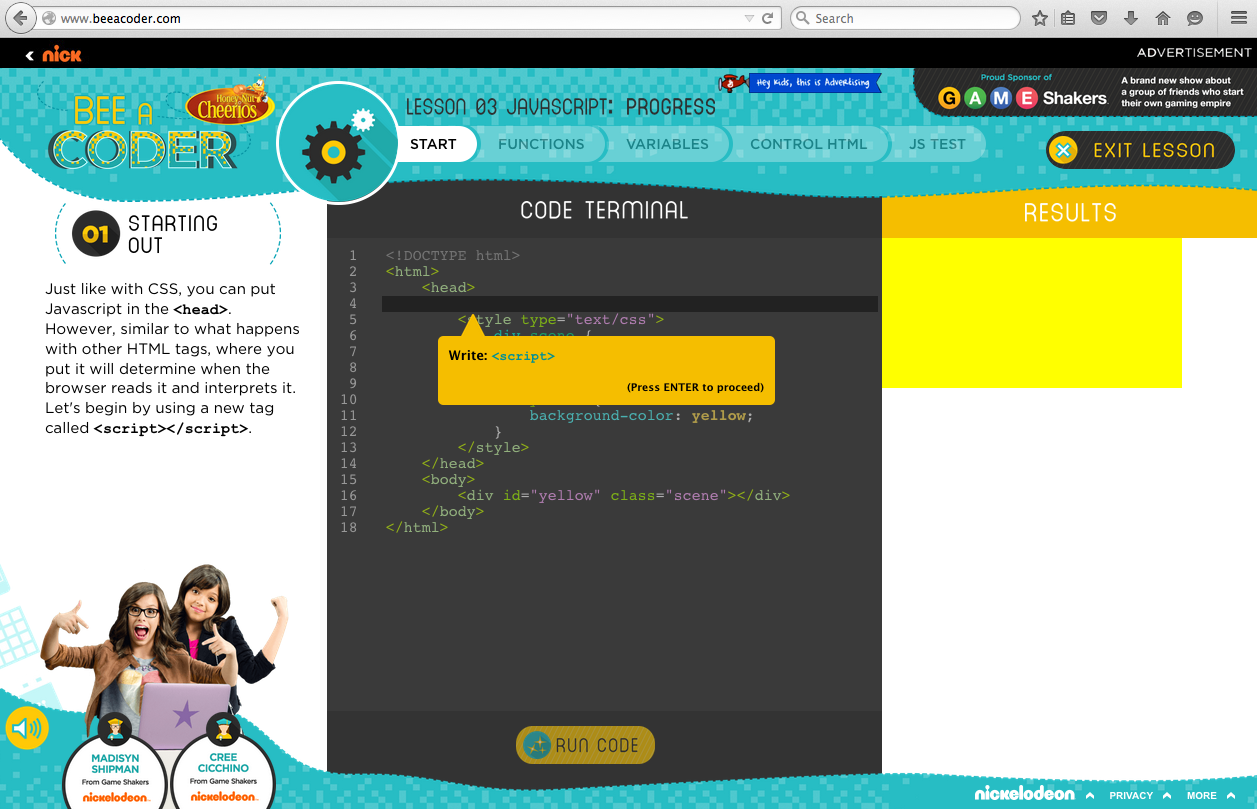Click 'Lesson 03 Javascript: Progress' title
The width and height of the screenshot is (1257, 809).
pyautogui.click(x=560, y=107)
